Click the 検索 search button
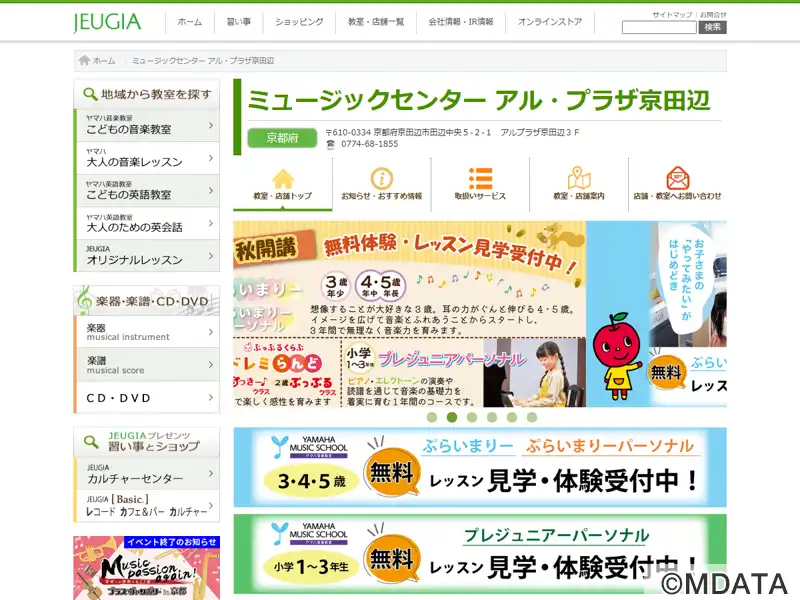 (712, 28)
